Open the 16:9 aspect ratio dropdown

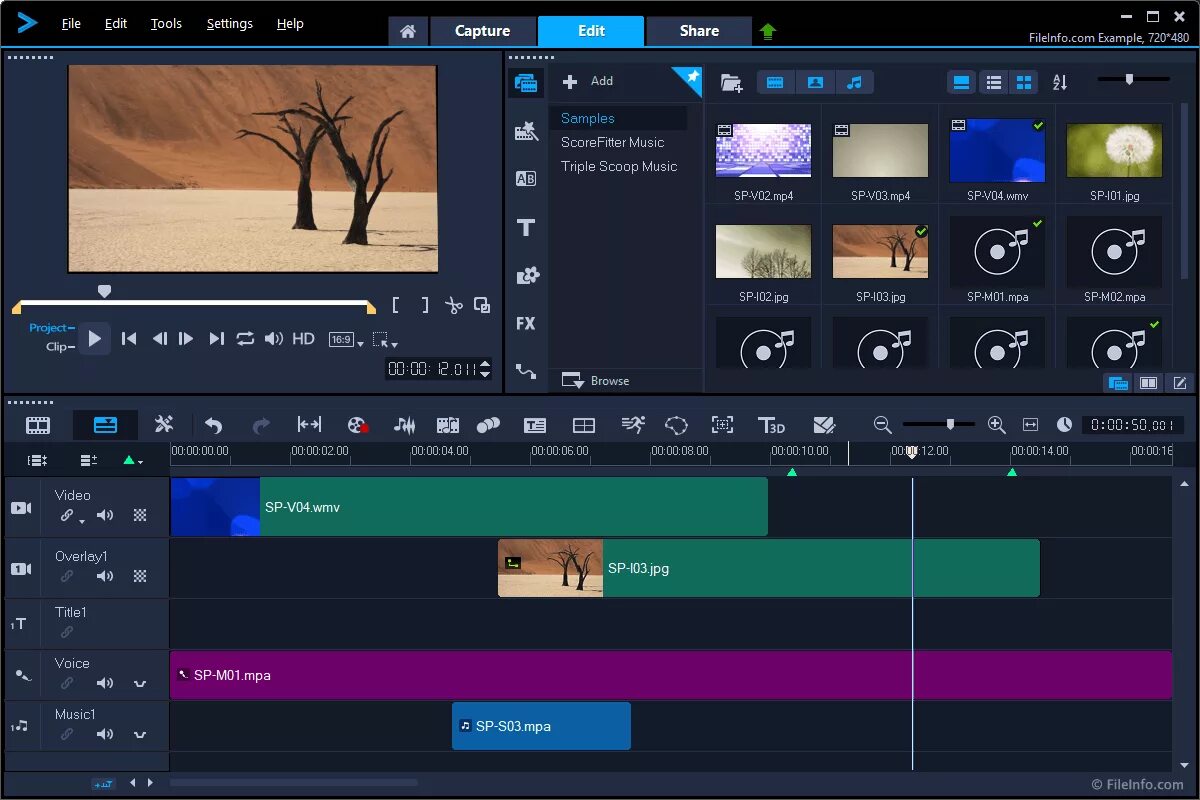point(345,340)
